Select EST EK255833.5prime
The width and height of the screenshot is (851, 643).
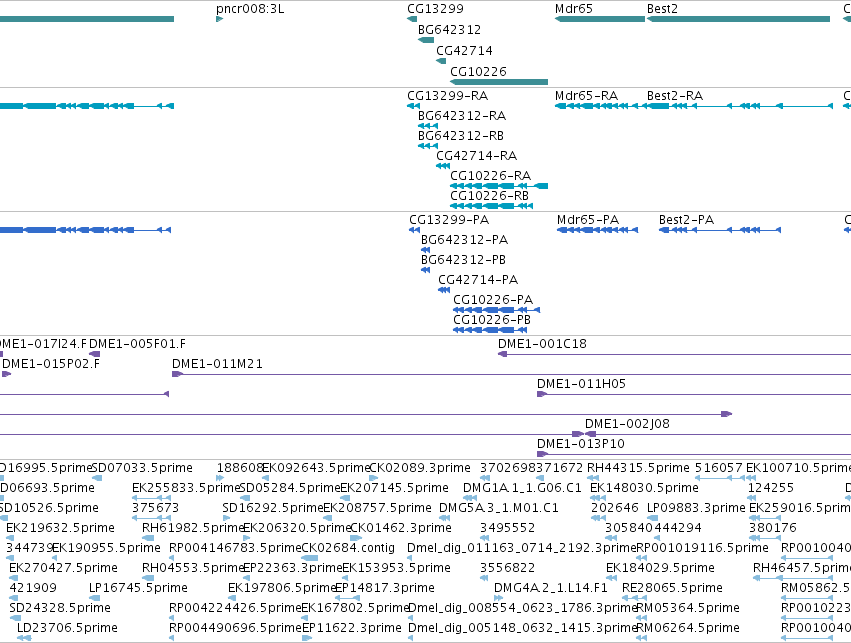click(x=186, y=488)
